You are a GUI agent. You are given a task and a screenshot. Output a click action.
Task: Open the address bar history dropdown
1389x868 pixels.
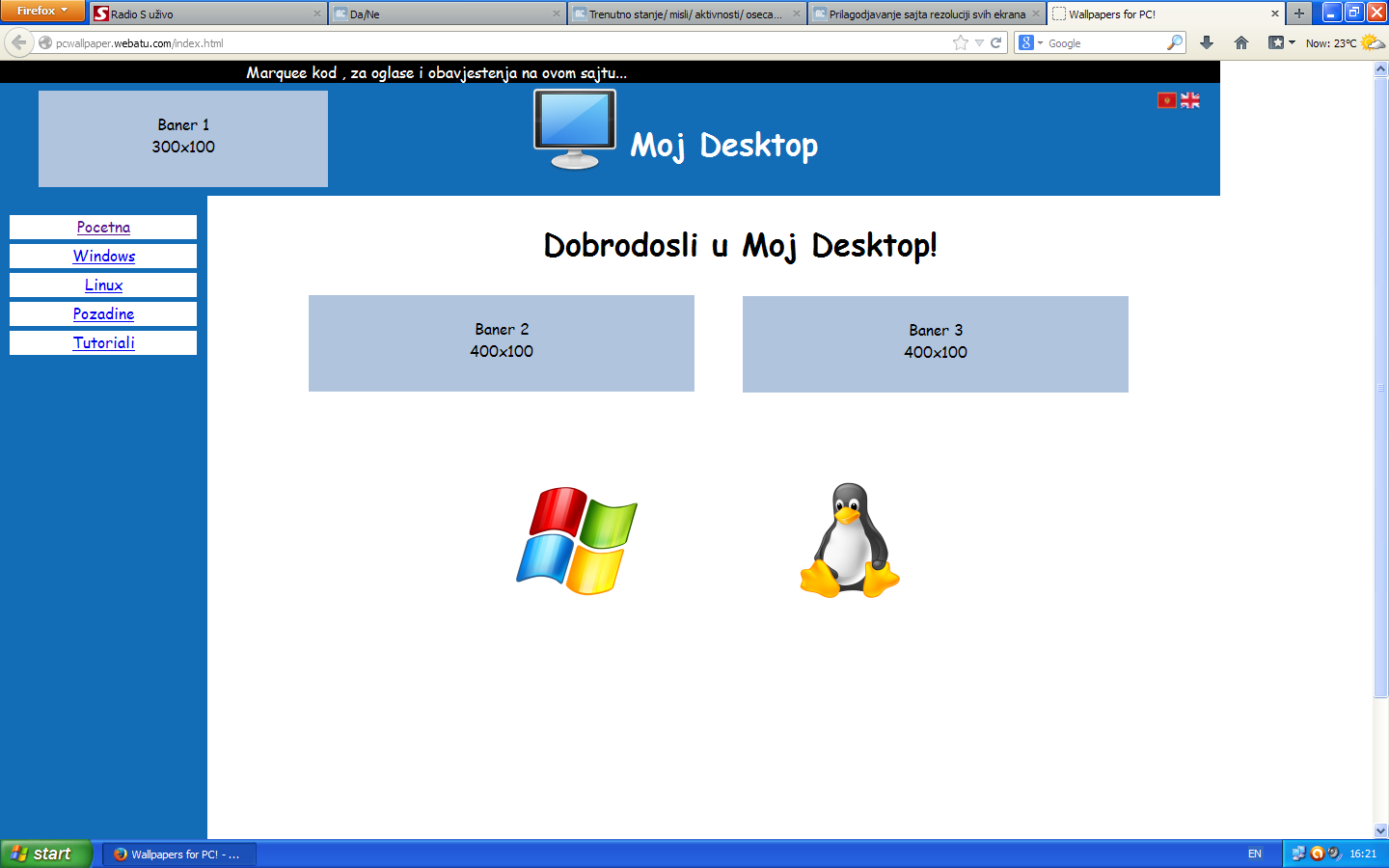[x=979, y=42]
